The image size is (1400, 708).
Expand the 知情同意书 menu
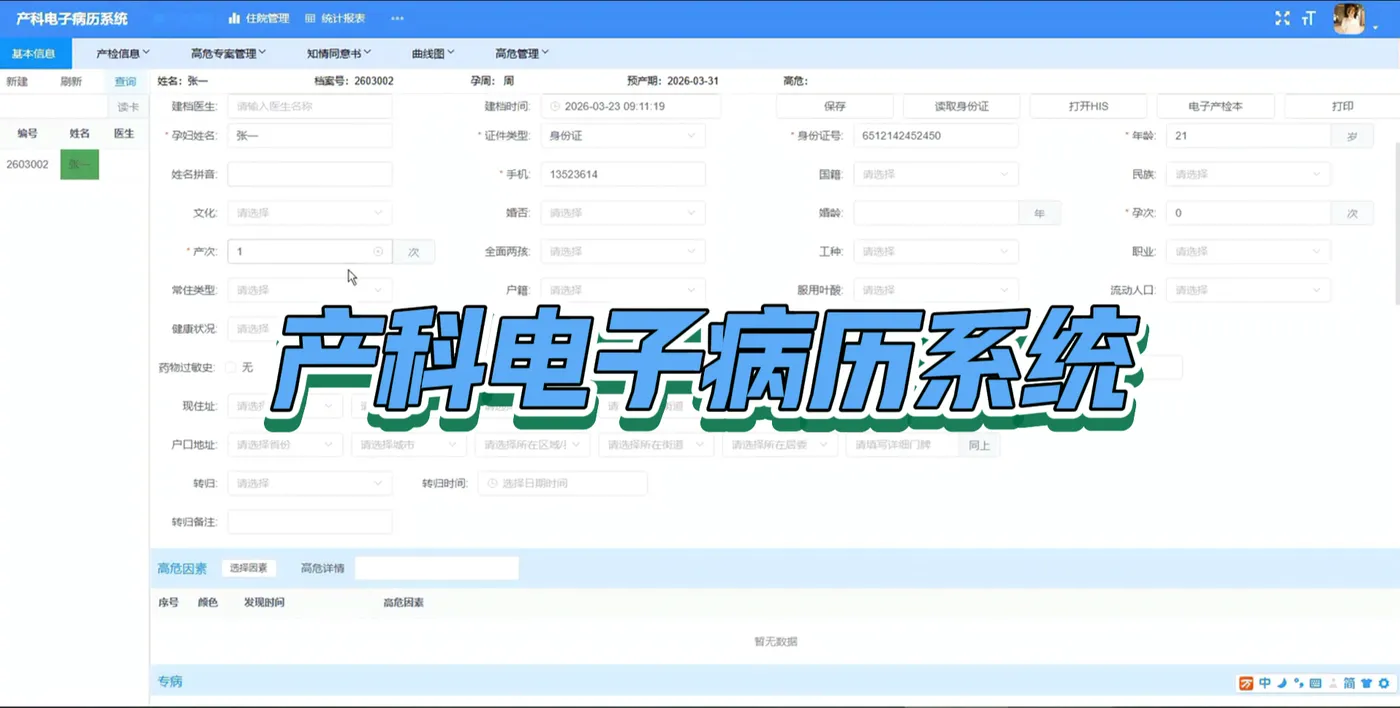coord(339,53)
